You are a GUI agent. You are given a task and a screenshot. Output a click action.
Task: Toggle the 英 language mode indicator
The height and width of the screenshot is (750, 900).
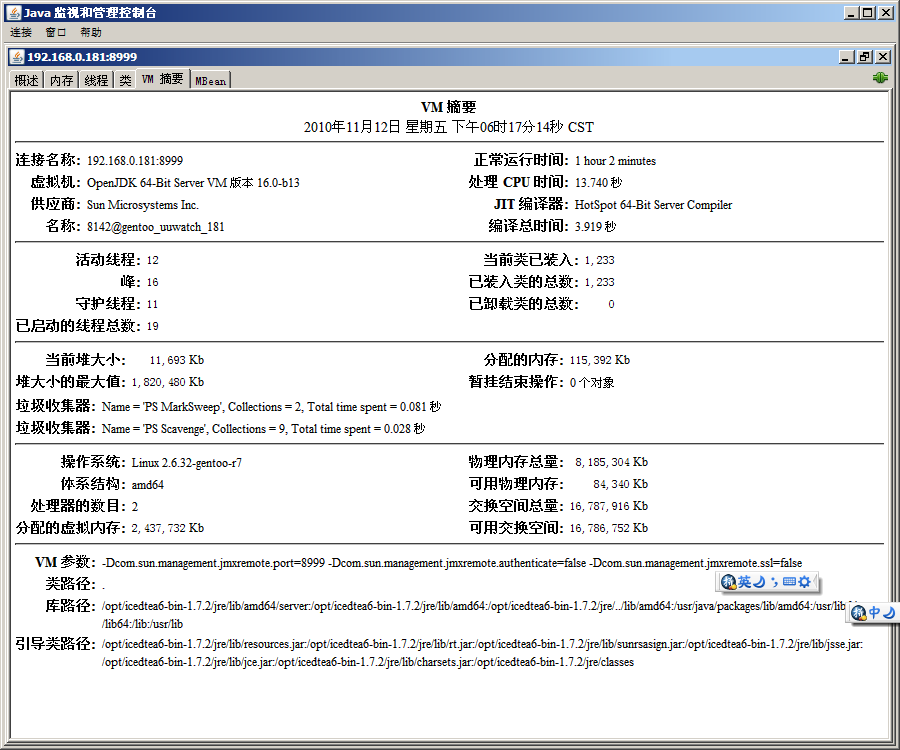tap(744, 582)
